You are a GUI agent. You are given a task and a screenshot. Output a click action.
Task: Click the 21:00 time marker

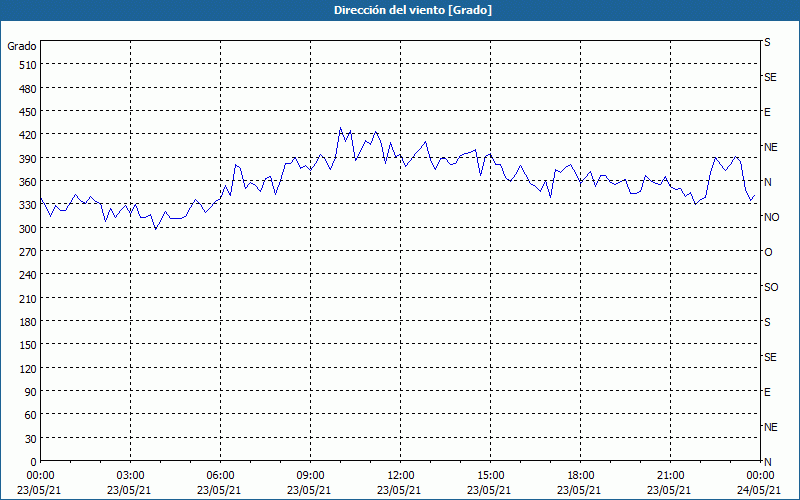[670, 475]
